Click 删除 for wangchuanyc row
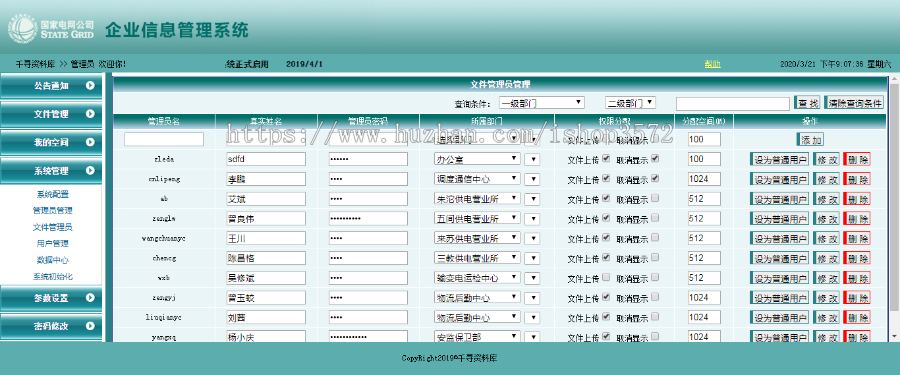Image resolution: width=900 pixels, height=375 pixels. [857, 238]
